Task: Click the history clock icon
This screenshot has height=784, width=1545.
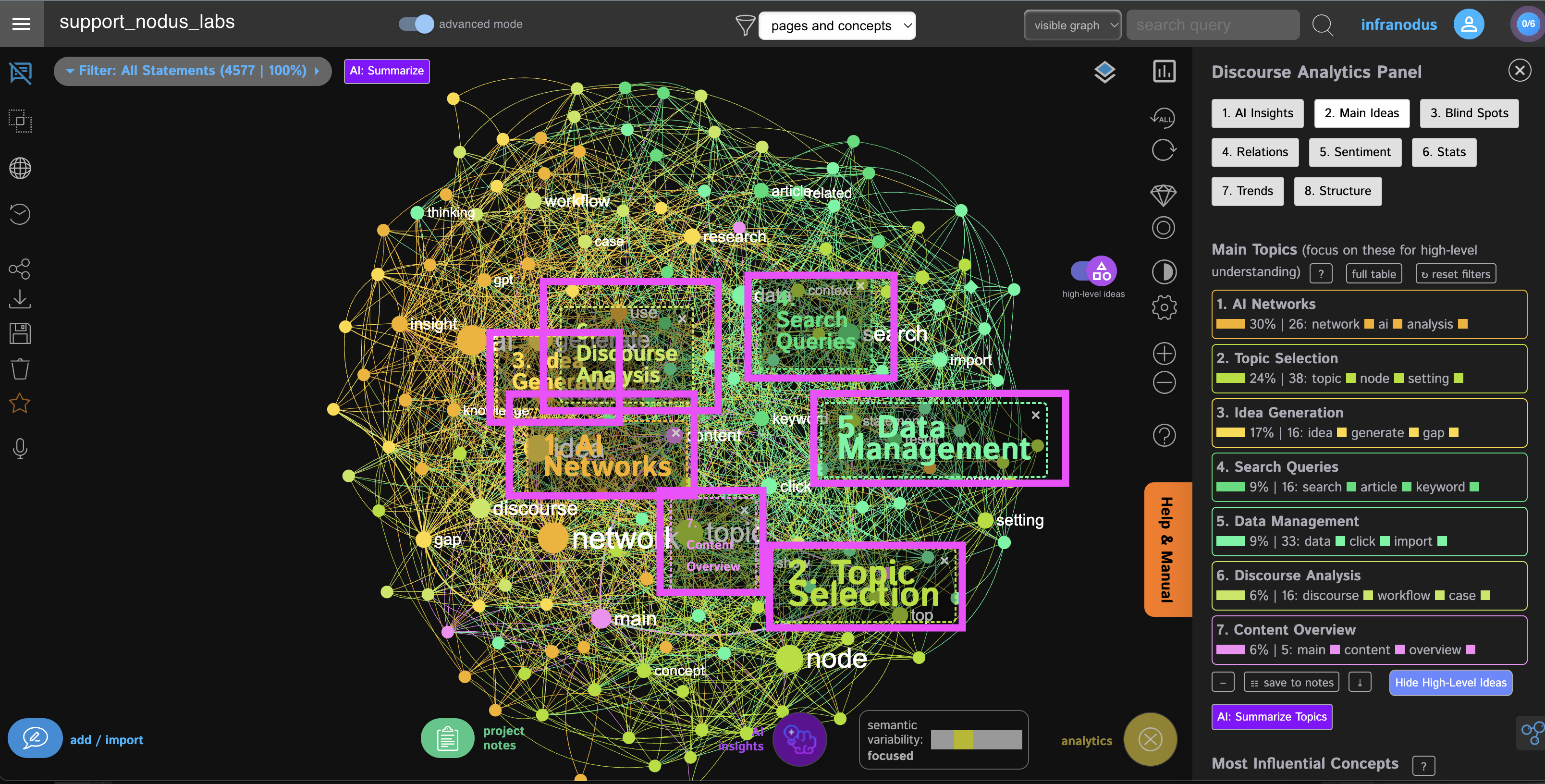Action: coord(20,214)
